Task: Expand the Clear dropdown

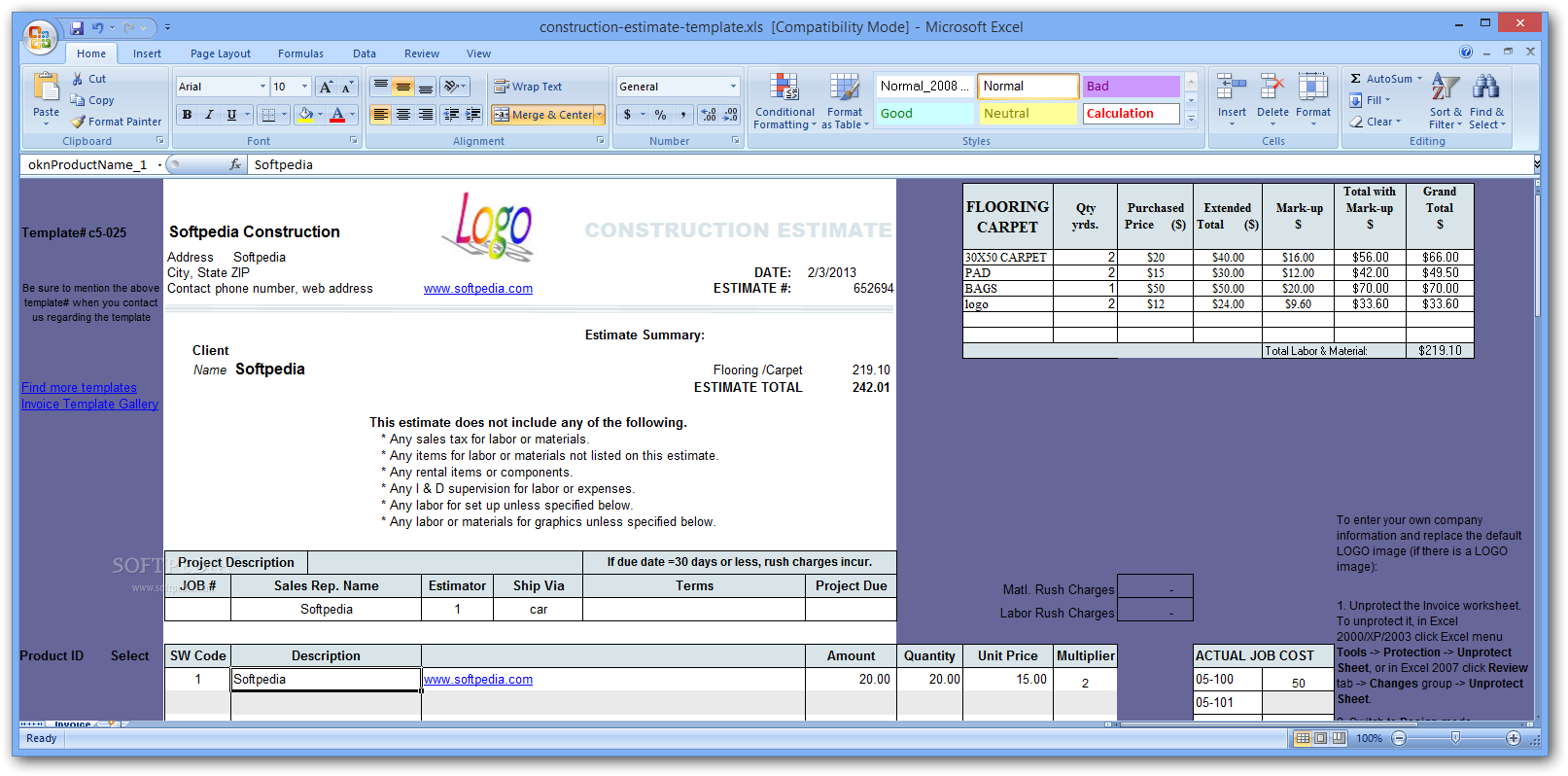Action: point(1398,122)
